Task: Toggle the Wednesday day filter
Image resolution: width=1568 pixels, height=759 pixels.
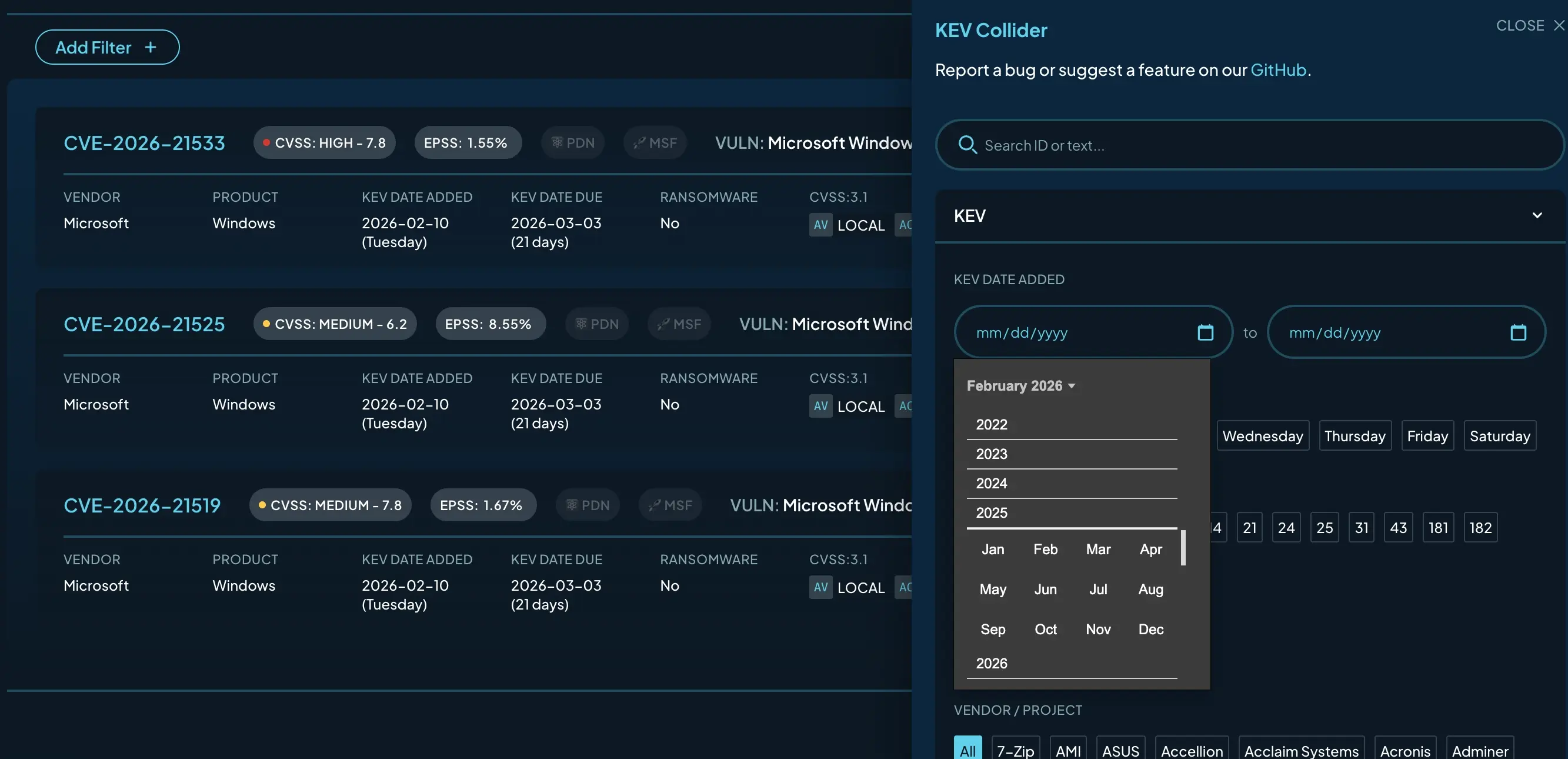Action: 1262,435
